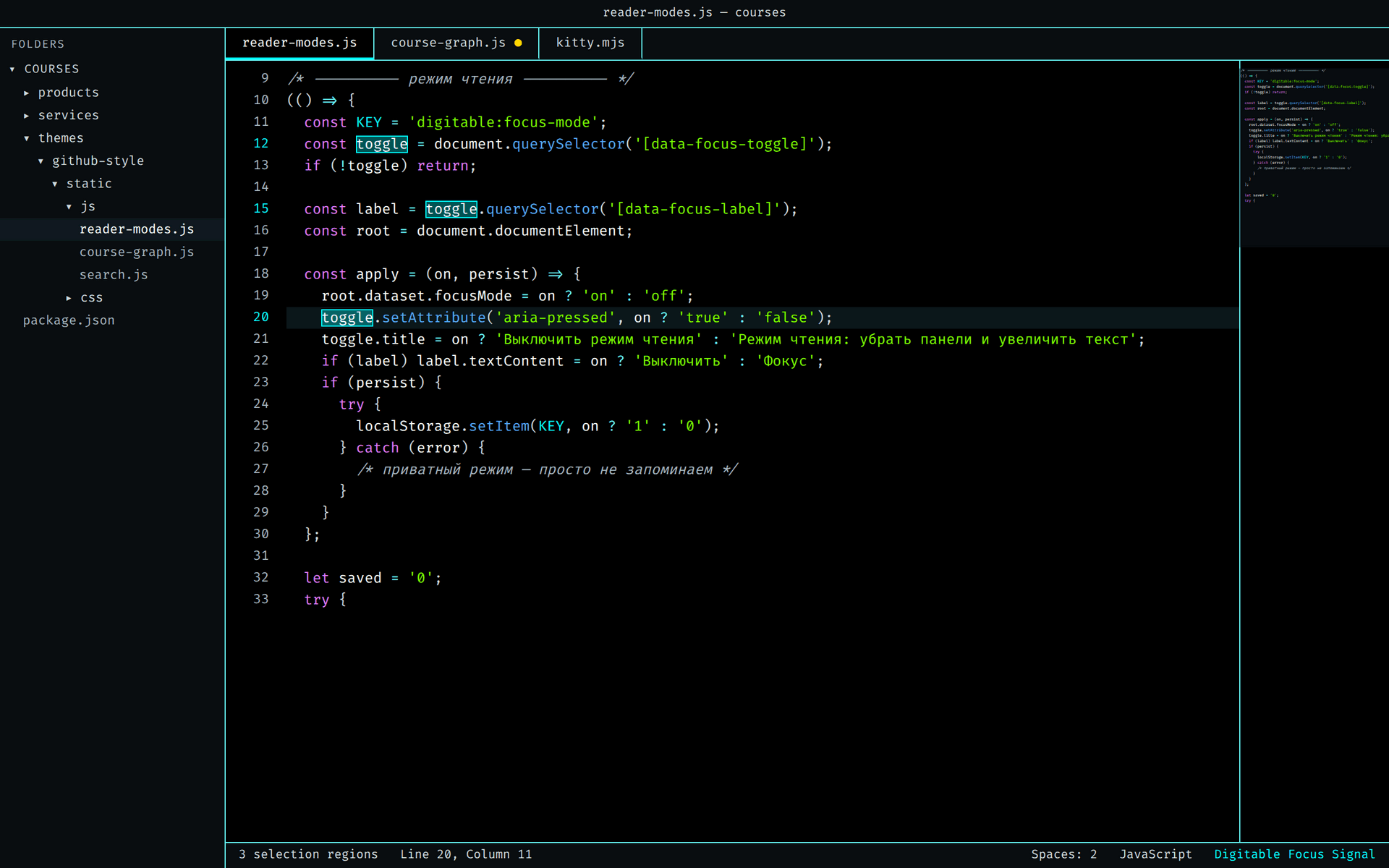Collapse the github-style folder arrow
This screenshot has width=1389, height=868.
41,161
